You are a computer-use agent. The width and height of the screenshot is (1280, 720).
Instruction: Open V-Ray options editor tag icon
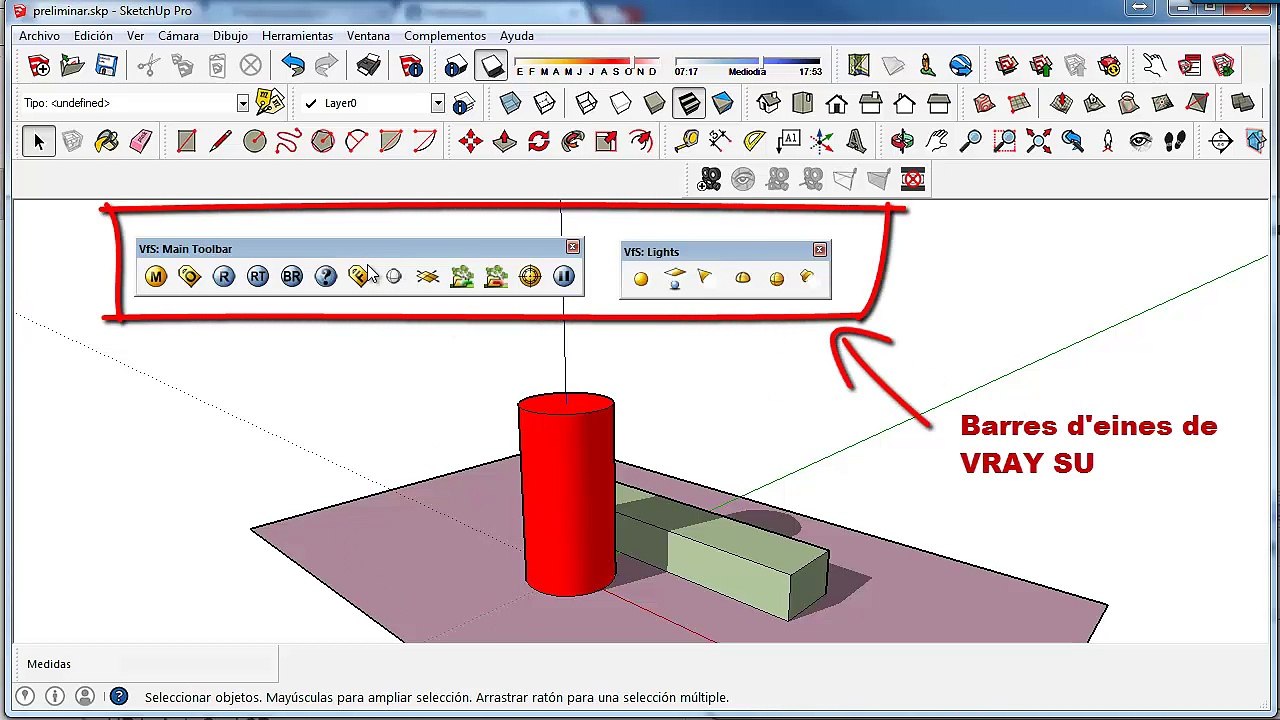[x=189, y=277]
